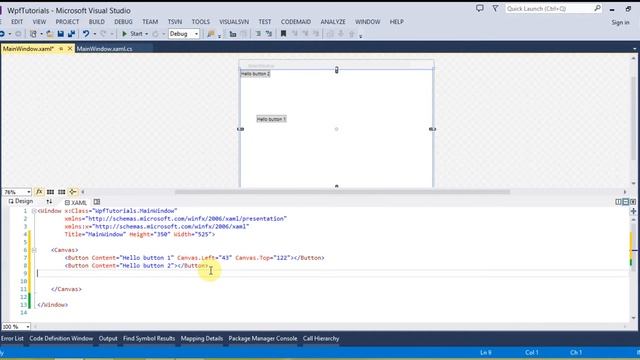Collapse the Canvas element outline in XAML

pos(34,250)
